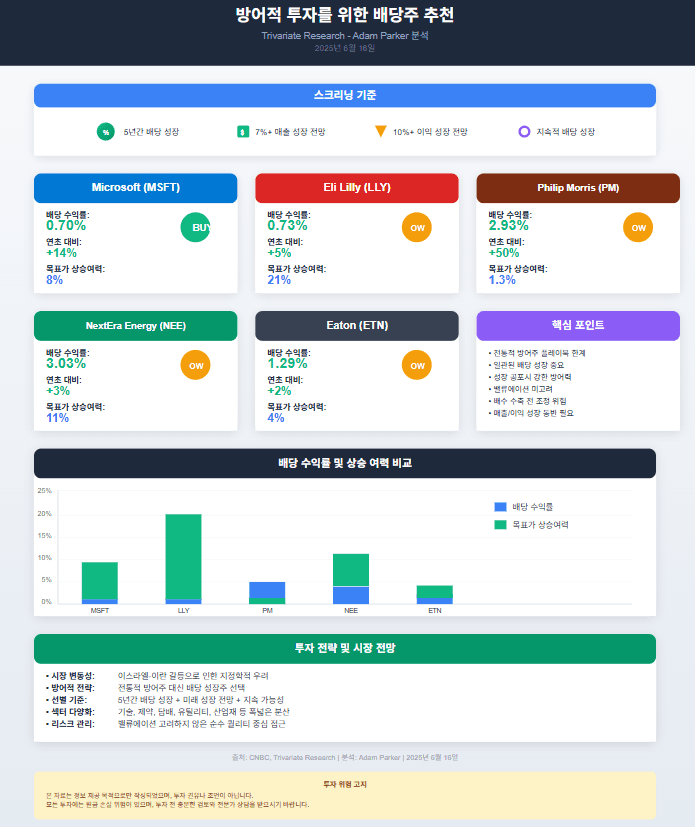Image resolution: width=695 pixels, height=827 pixels.
Task: Select the NextEra Energy (NEE) card header
Action: click(x=136, y=325)
